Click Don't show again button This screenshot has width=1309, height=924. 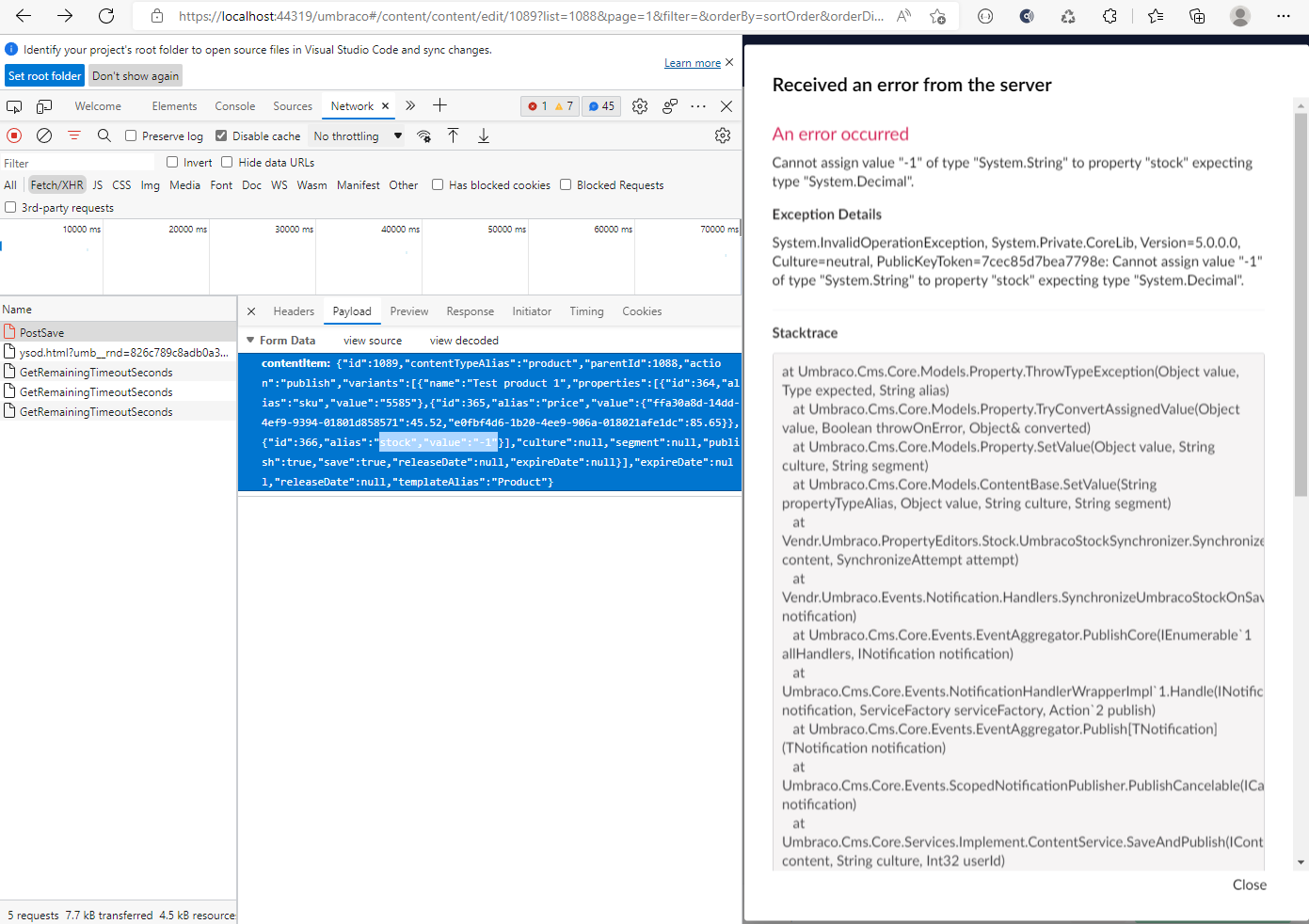tap(136, 76)
